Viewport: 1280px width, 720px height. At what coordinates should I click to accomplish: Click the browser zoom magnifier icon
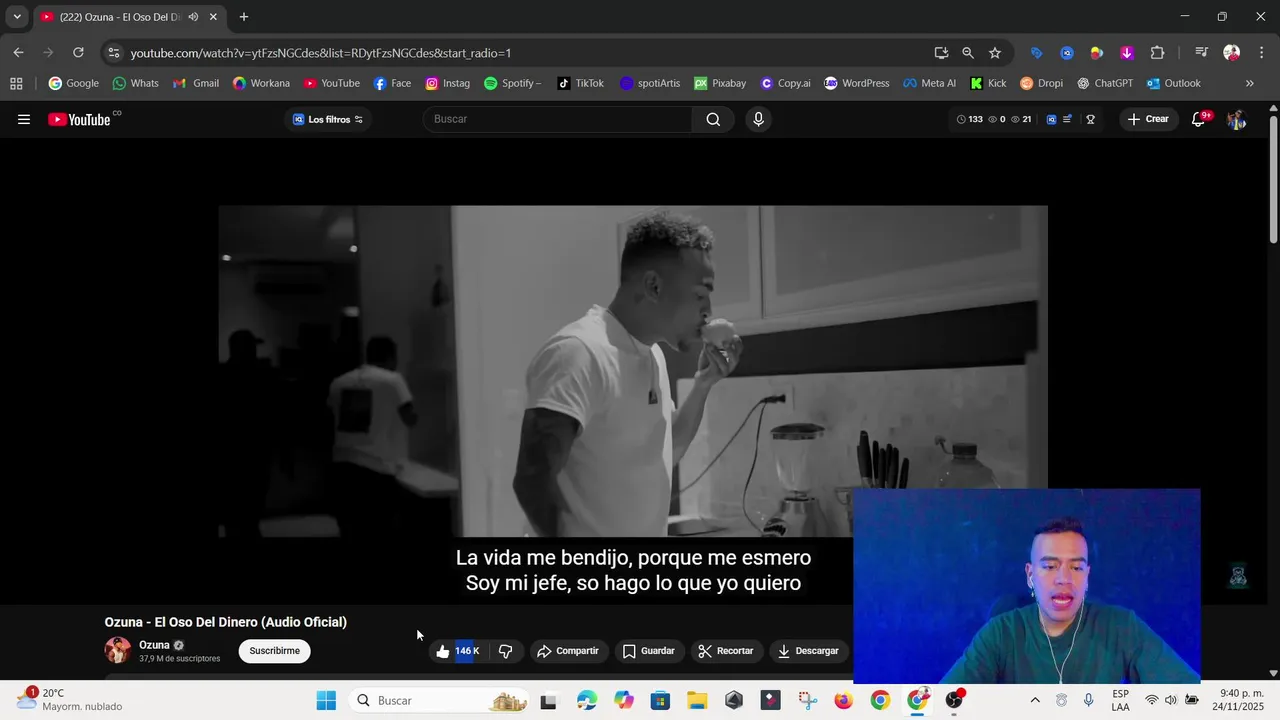point(968,53)
